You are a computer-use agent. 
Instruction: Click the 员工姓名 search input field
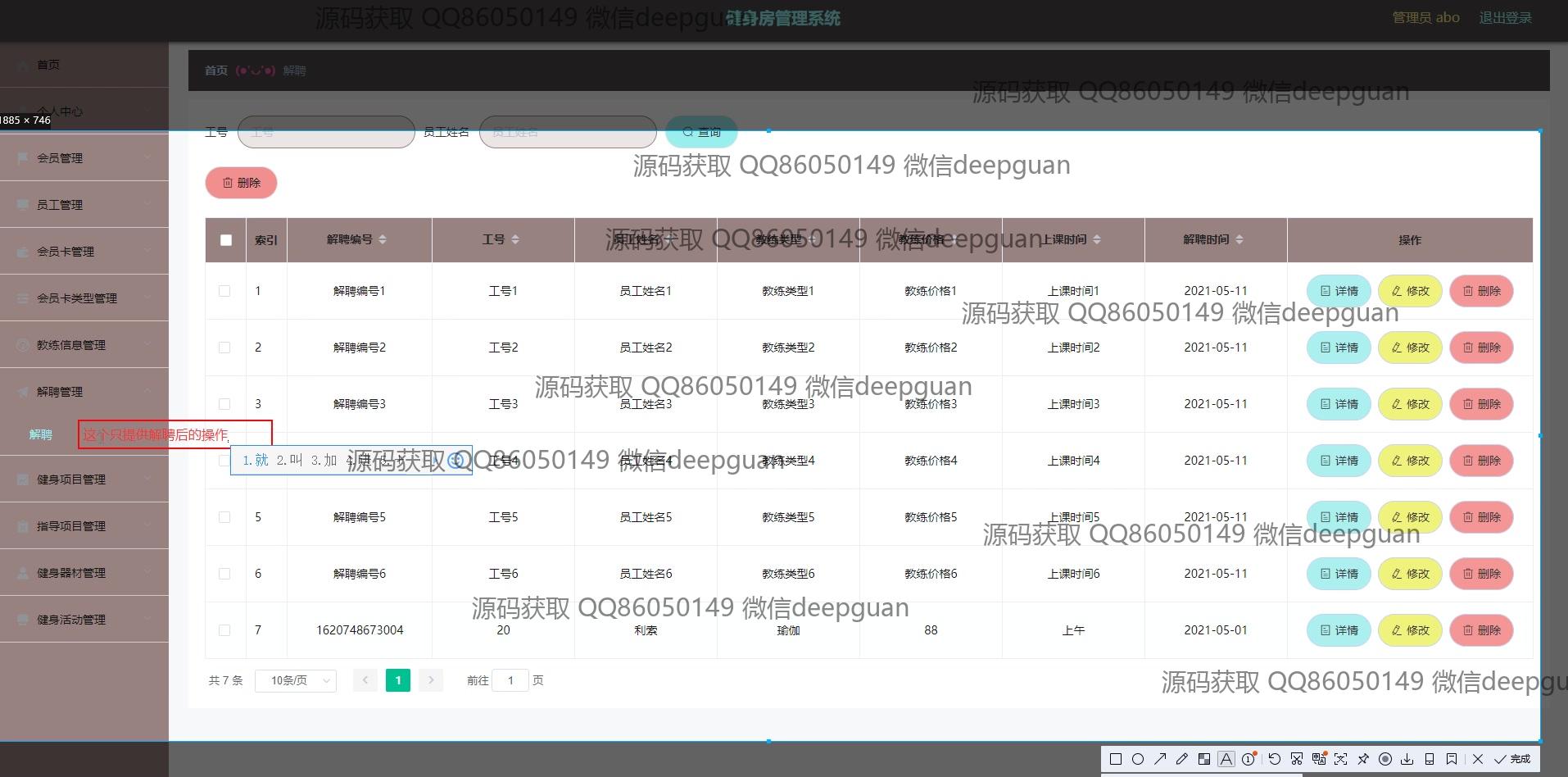(568, 132)
